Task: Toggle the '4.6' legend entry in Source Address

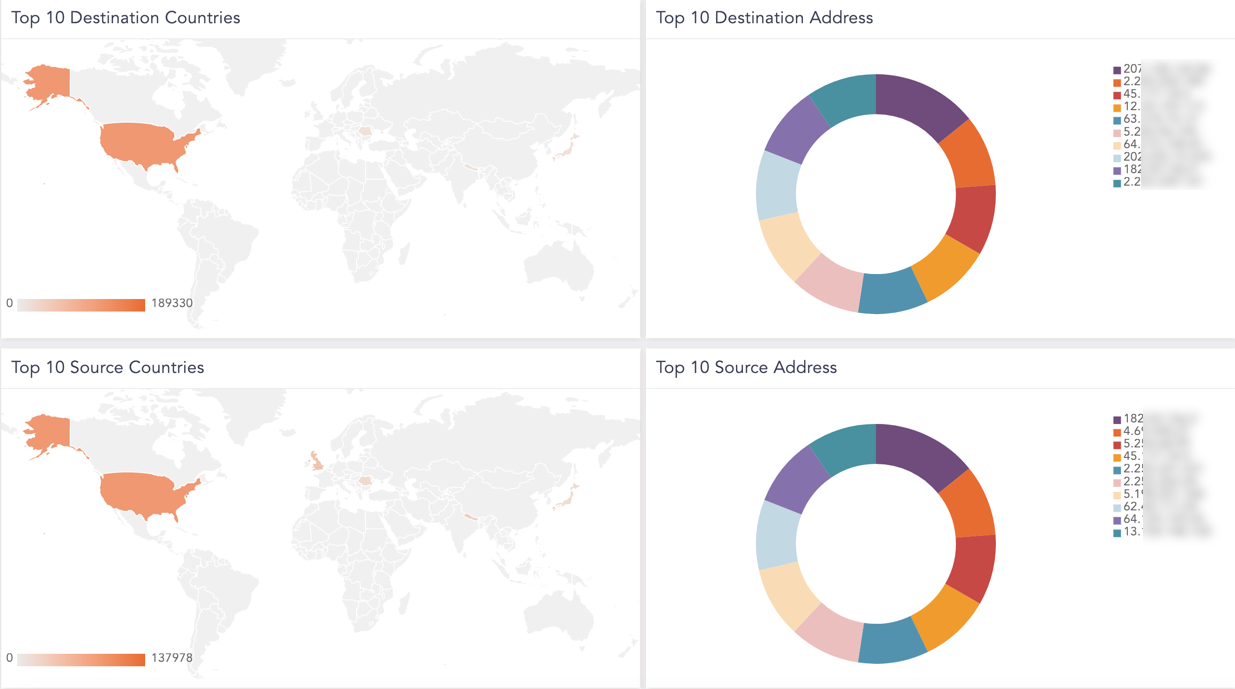Action: click(1133, 432)
